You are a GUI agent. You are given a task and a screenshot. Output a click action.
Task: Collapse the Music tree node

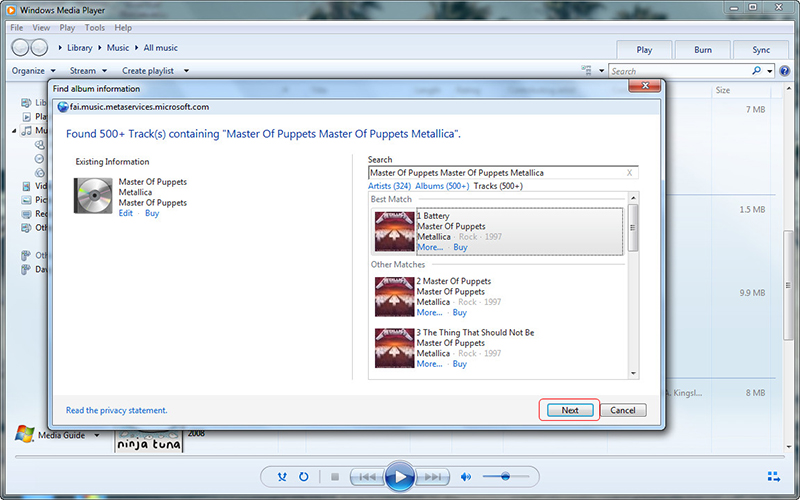tap(14, 131)
